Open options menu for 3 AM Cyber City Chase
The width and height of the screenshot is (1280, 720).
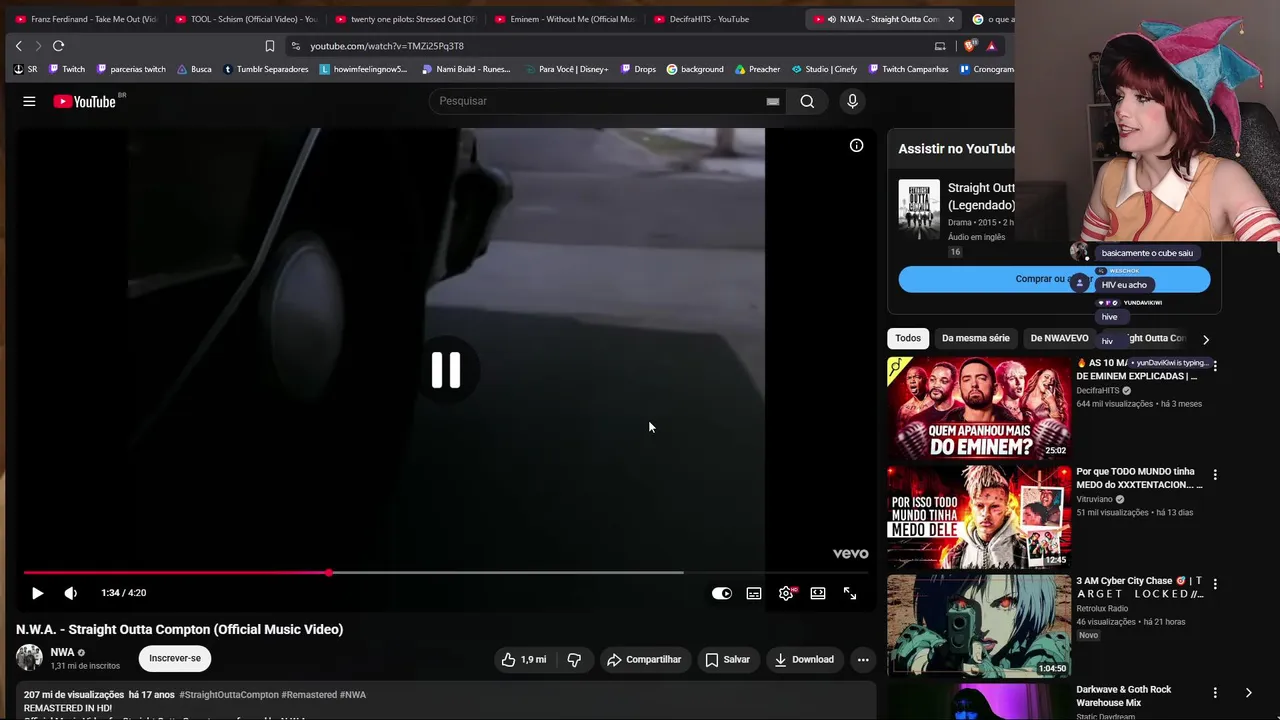1215,583
